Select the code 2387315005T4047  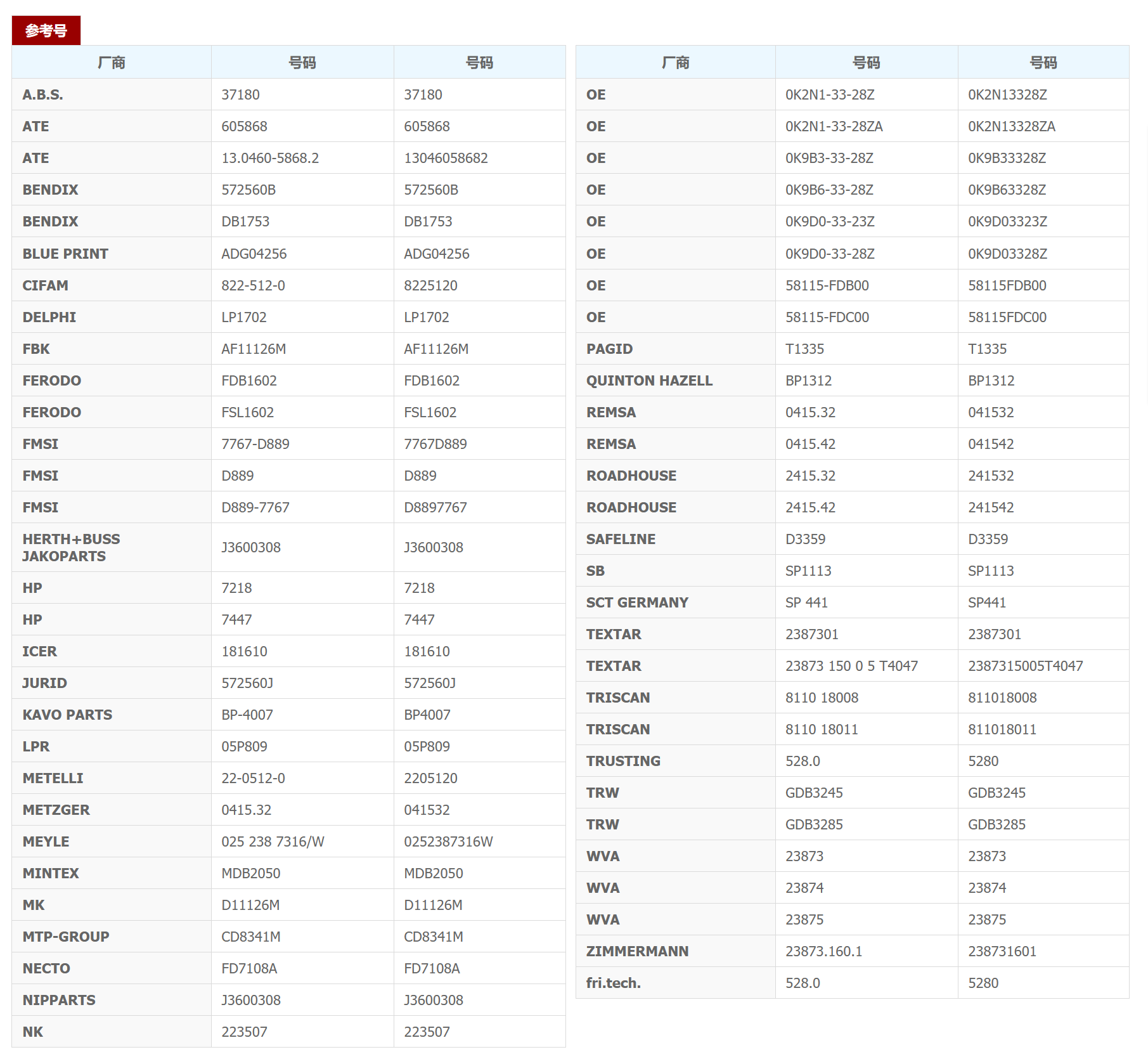[x=1025, y=666]
